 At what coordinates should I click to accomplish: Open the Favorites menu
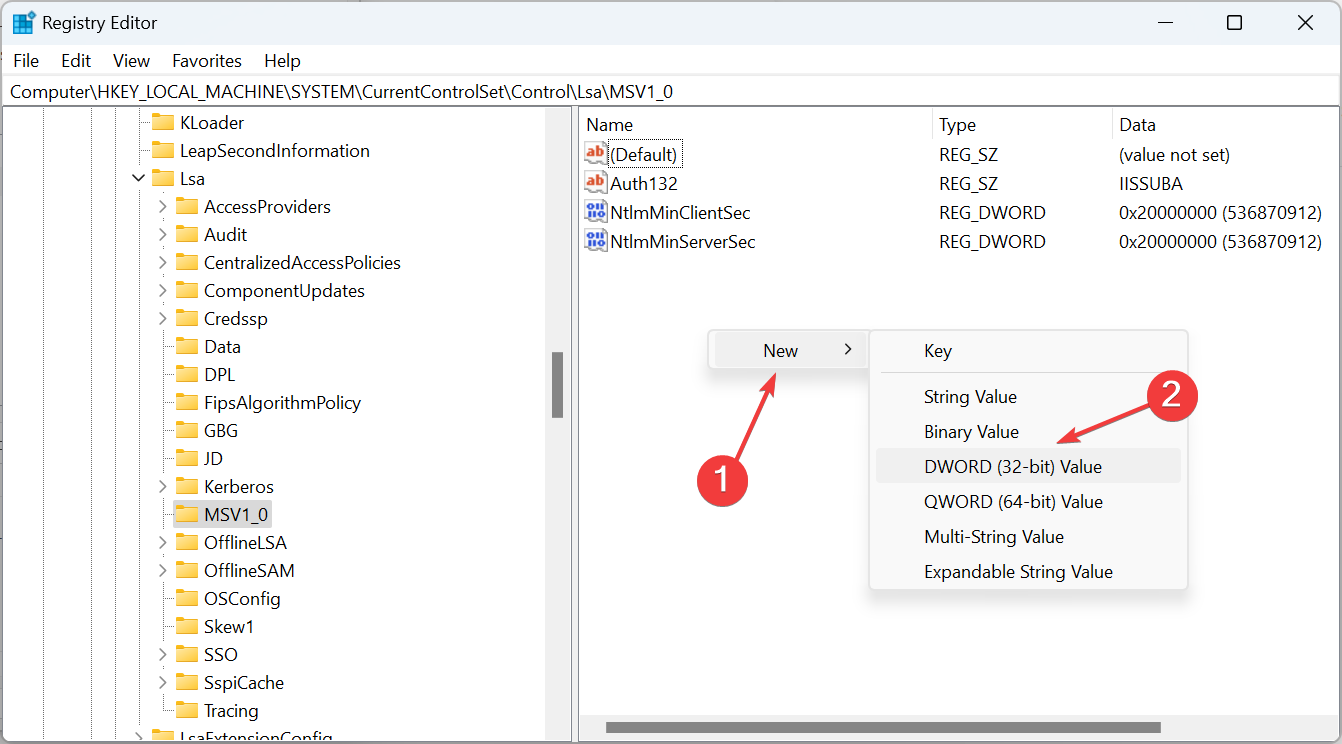207,61
